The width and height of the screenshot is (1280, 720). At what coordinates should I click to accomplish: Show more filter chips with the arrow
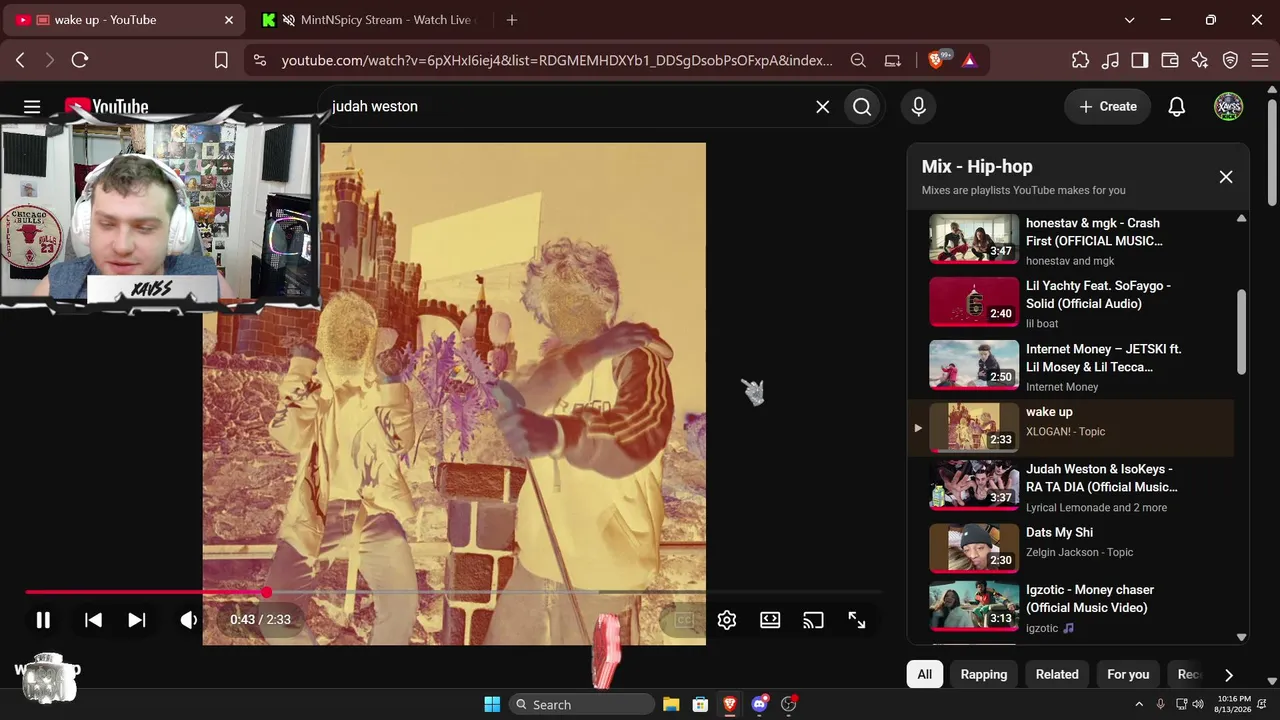[x=1228, y=675]
